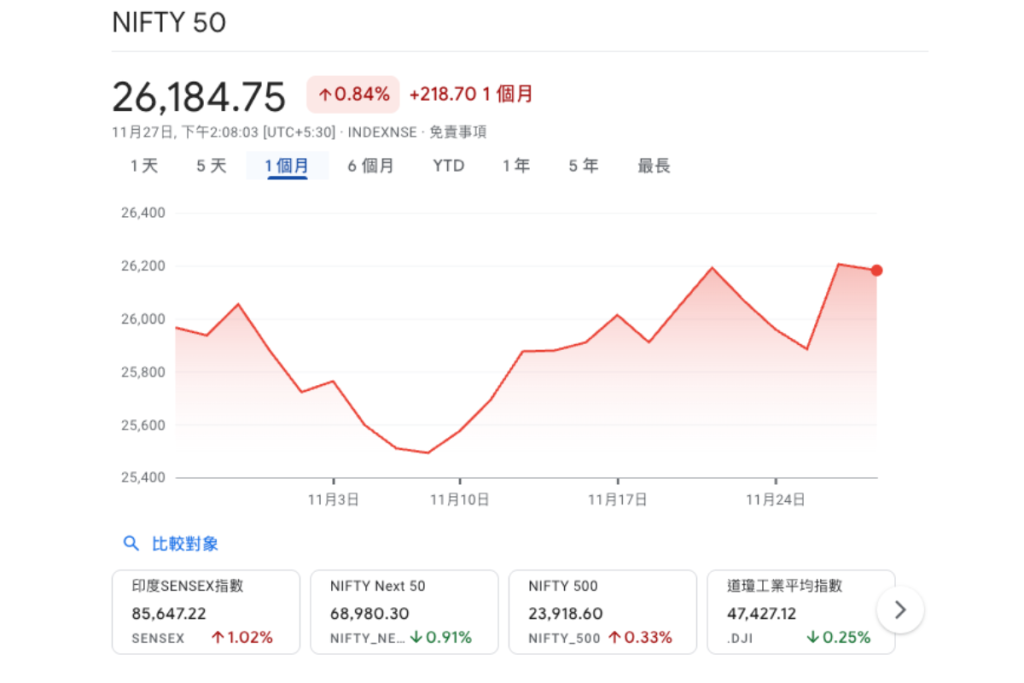The height and width of the screenshot is (683, 1024).
Task: Select the 5 天 time range tab
Action: click(212, 166)
